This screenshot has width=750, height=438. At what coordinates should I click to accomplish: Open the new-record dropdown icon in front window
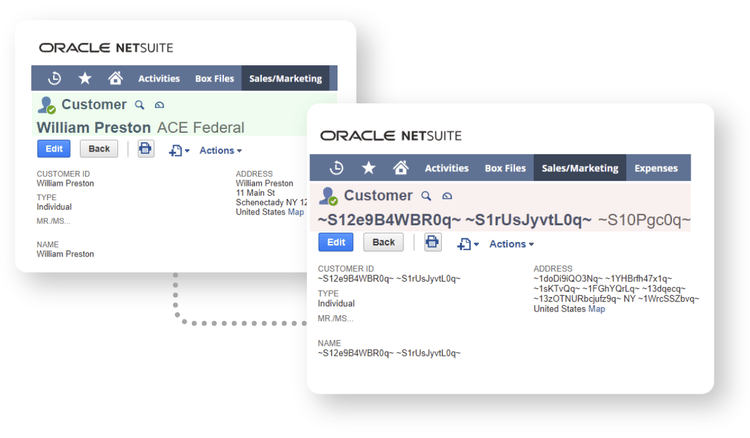[468, 244]
